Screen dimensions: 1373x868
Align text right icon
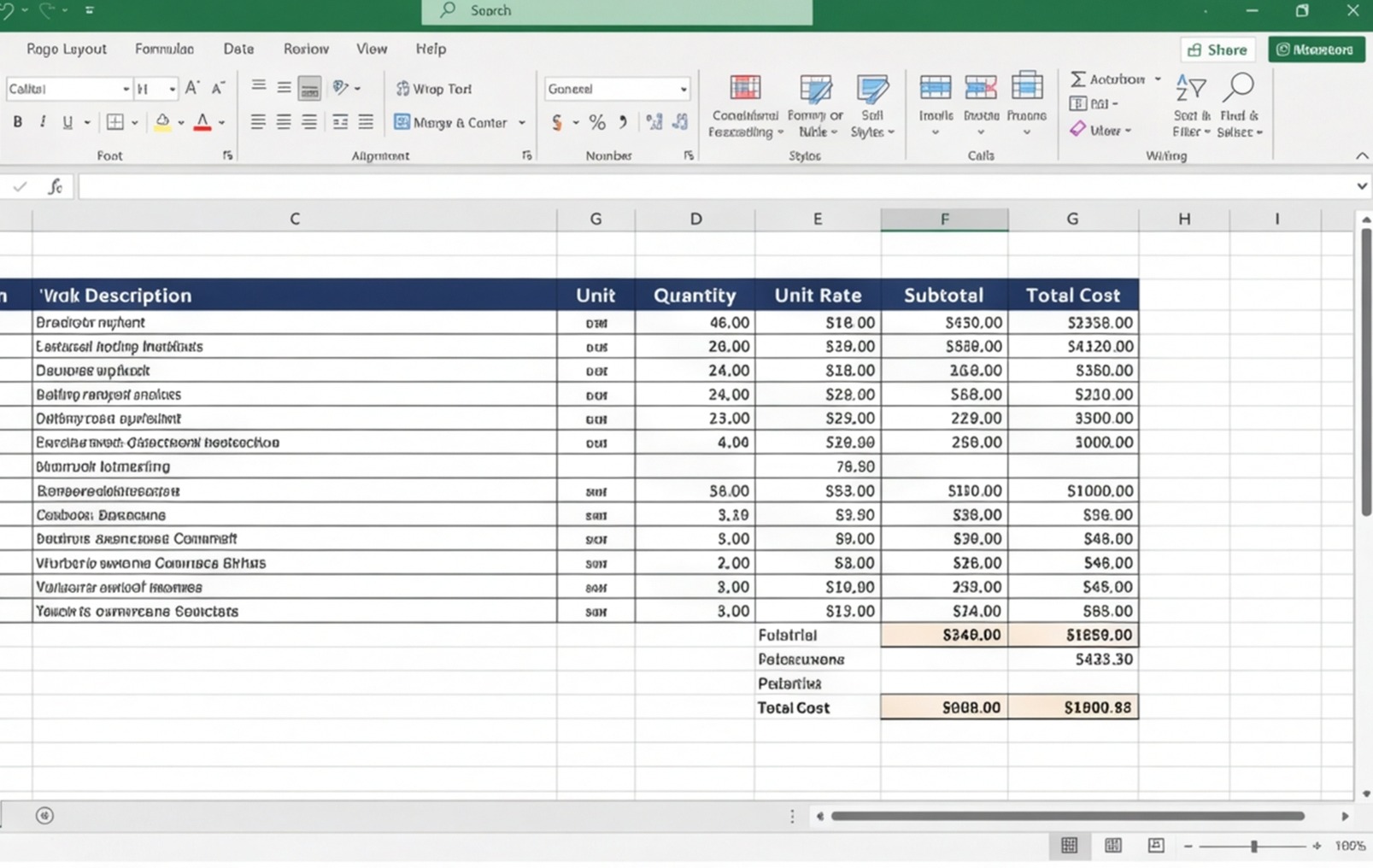pos(309,122)
